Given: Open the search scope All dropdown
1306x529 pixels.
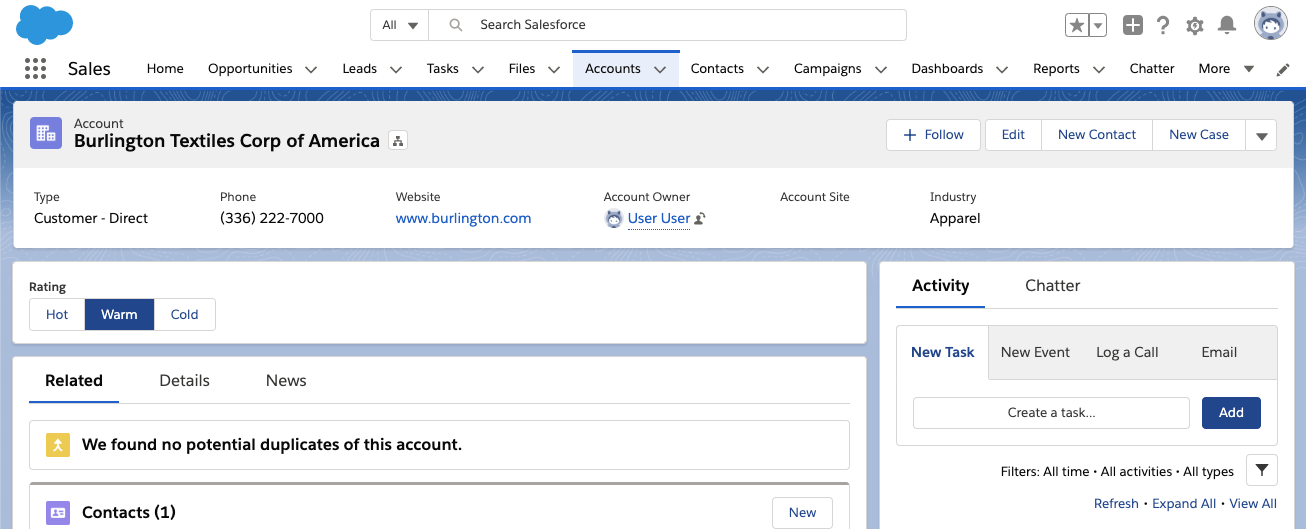Looking at the screenshot, I should [400, 25].
